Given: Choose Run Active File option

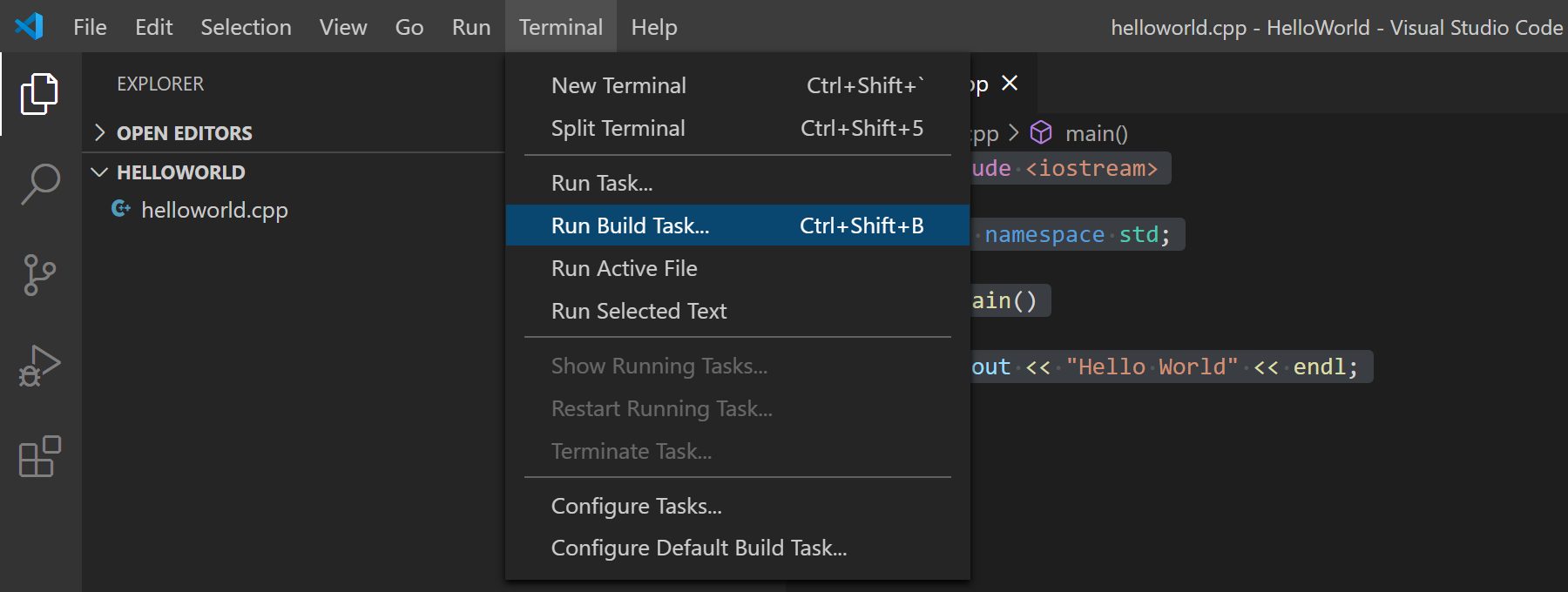Looking at the screenshot, I should click(624, 267).
